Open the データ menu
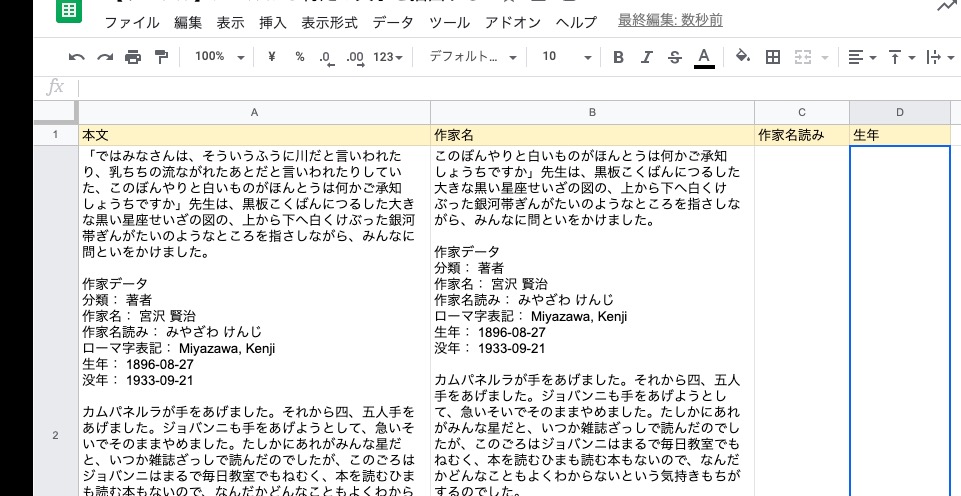 pyautogui.click(x=393, y=23)
